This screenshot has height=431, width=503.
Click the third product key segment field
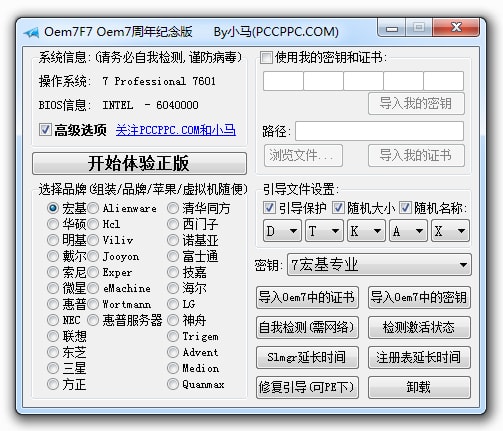pos(363,81)
